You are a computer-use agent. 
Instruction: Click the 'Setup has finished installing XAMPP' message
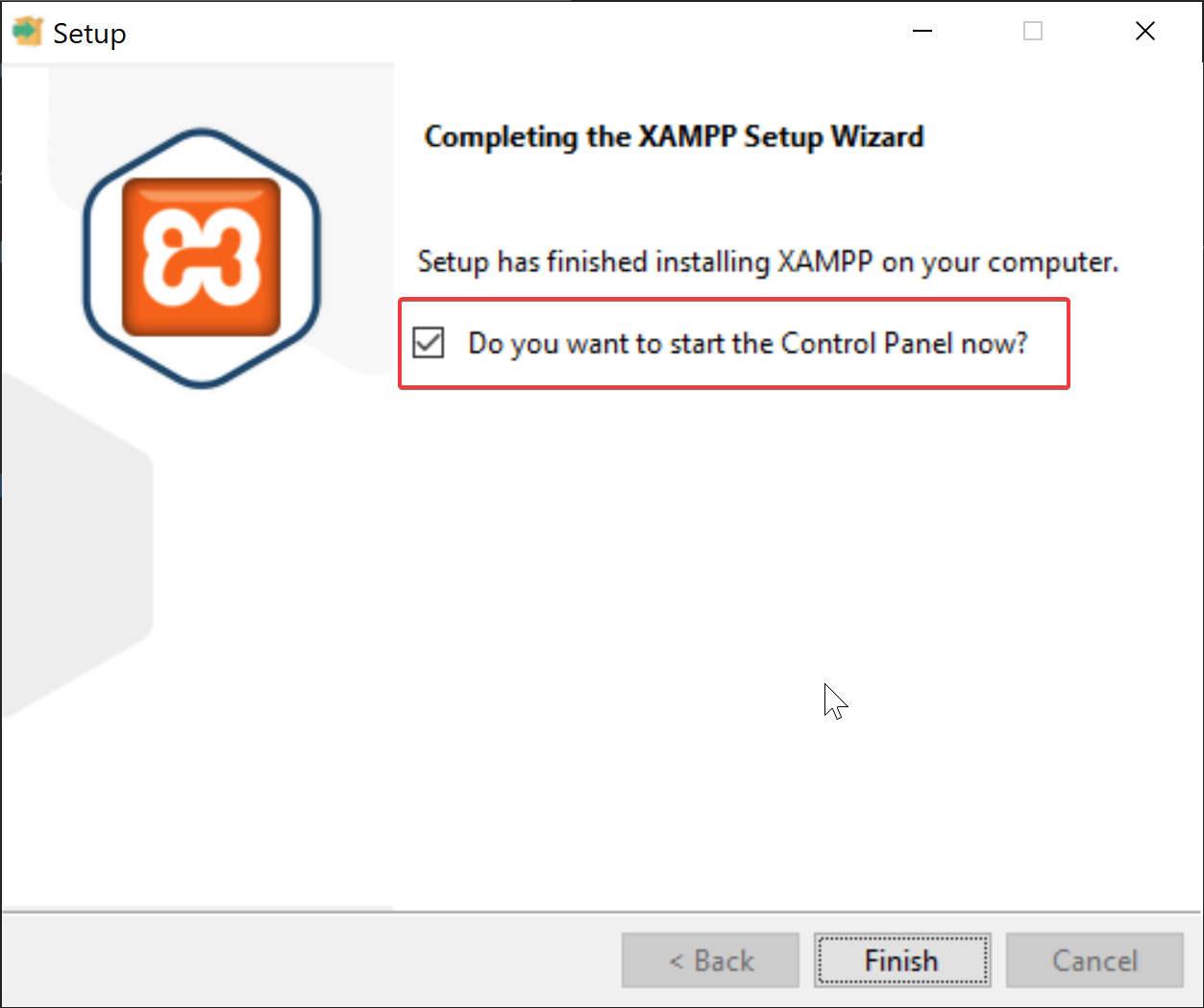coord(768,261)
